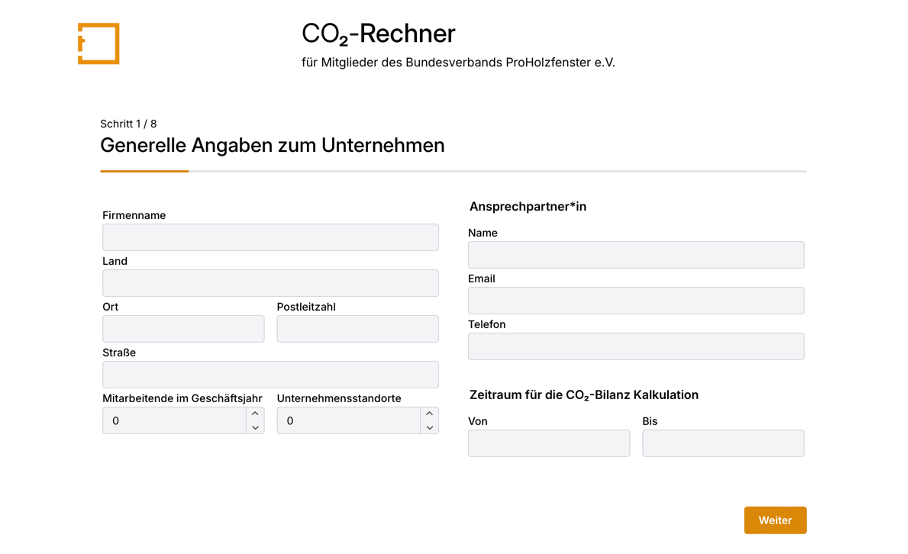Click the Unternehmensstandorte number field
The width and height of the screenshot is (908, 554).
pos(349,420)
